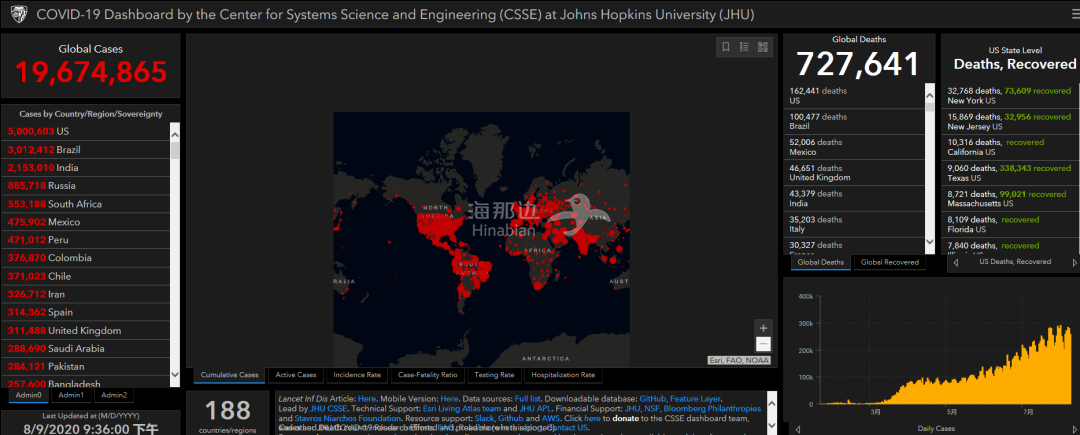Go to next US state panel view
This screenshot has height=435, width=1080.
1069,262
